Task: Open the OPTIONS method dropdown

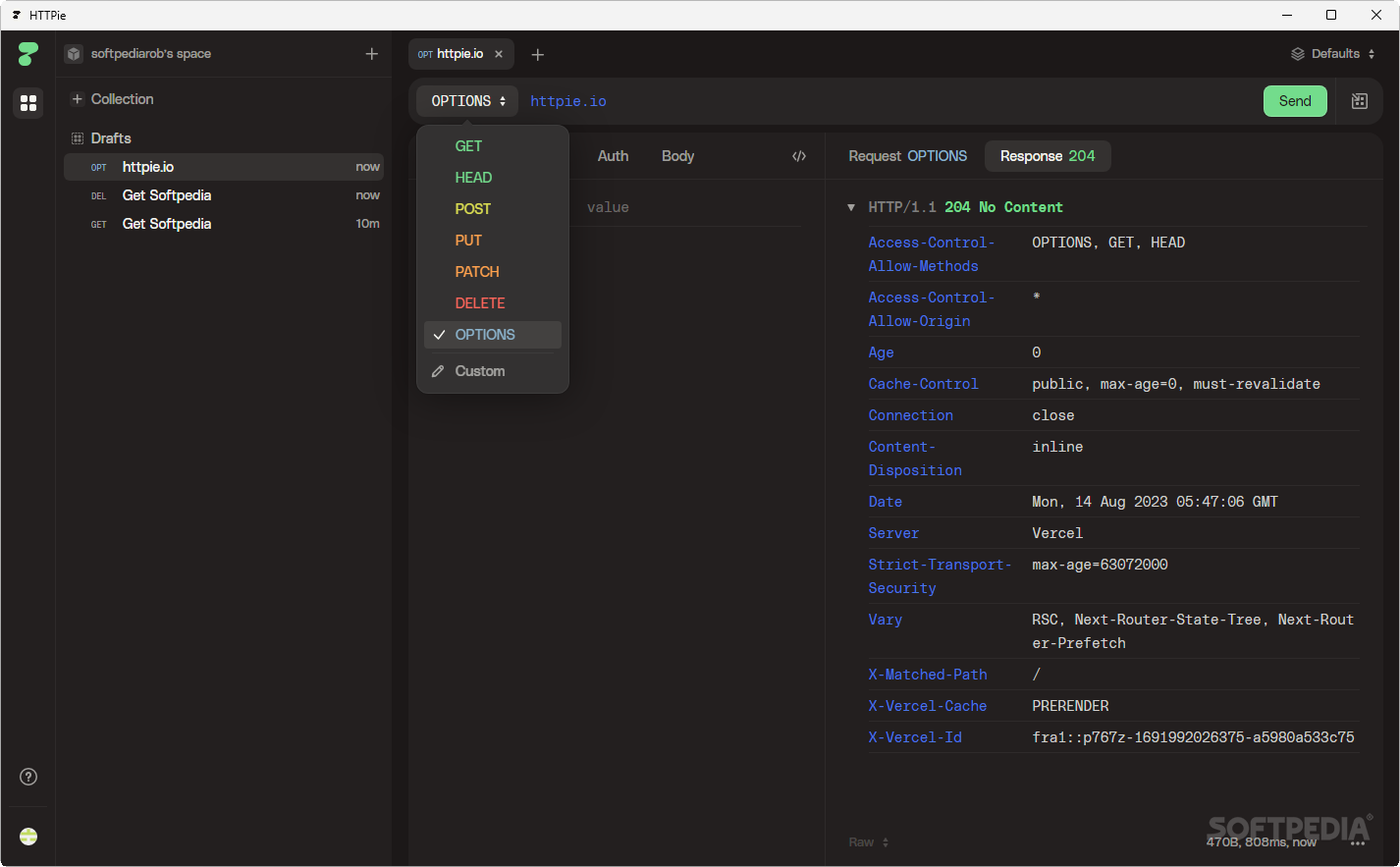Action: pos(468,101)
